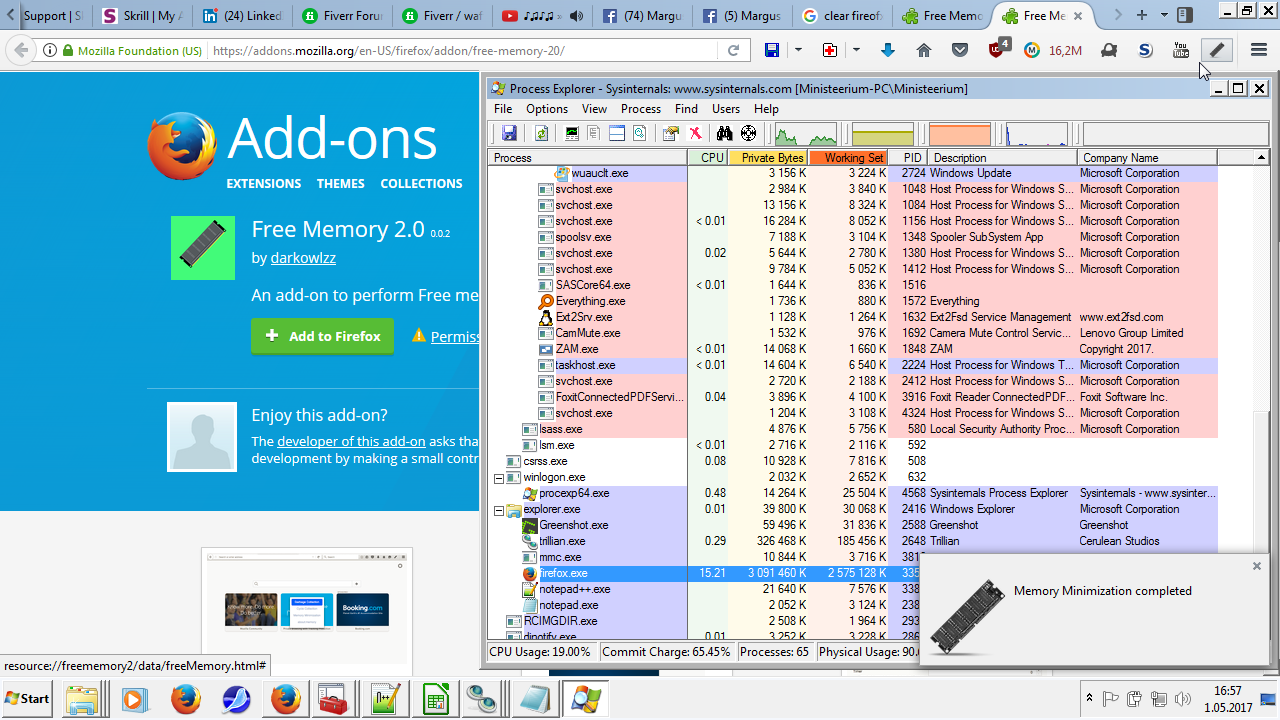The image size is (1280, 720).
Task: Collapse the winlogon.exe process tree
Action: (x=498, y=478)
